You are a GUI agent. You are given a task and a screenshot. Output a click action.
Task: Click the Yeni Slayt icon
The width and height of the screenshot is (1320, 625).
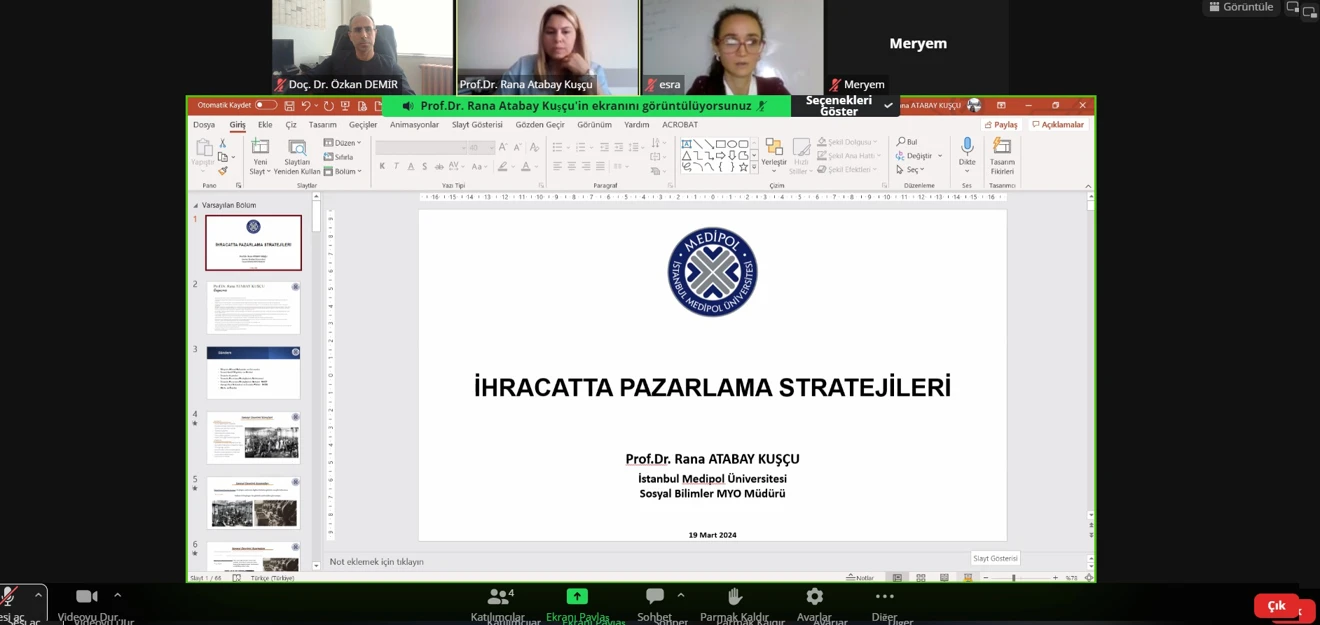[260, 146]
